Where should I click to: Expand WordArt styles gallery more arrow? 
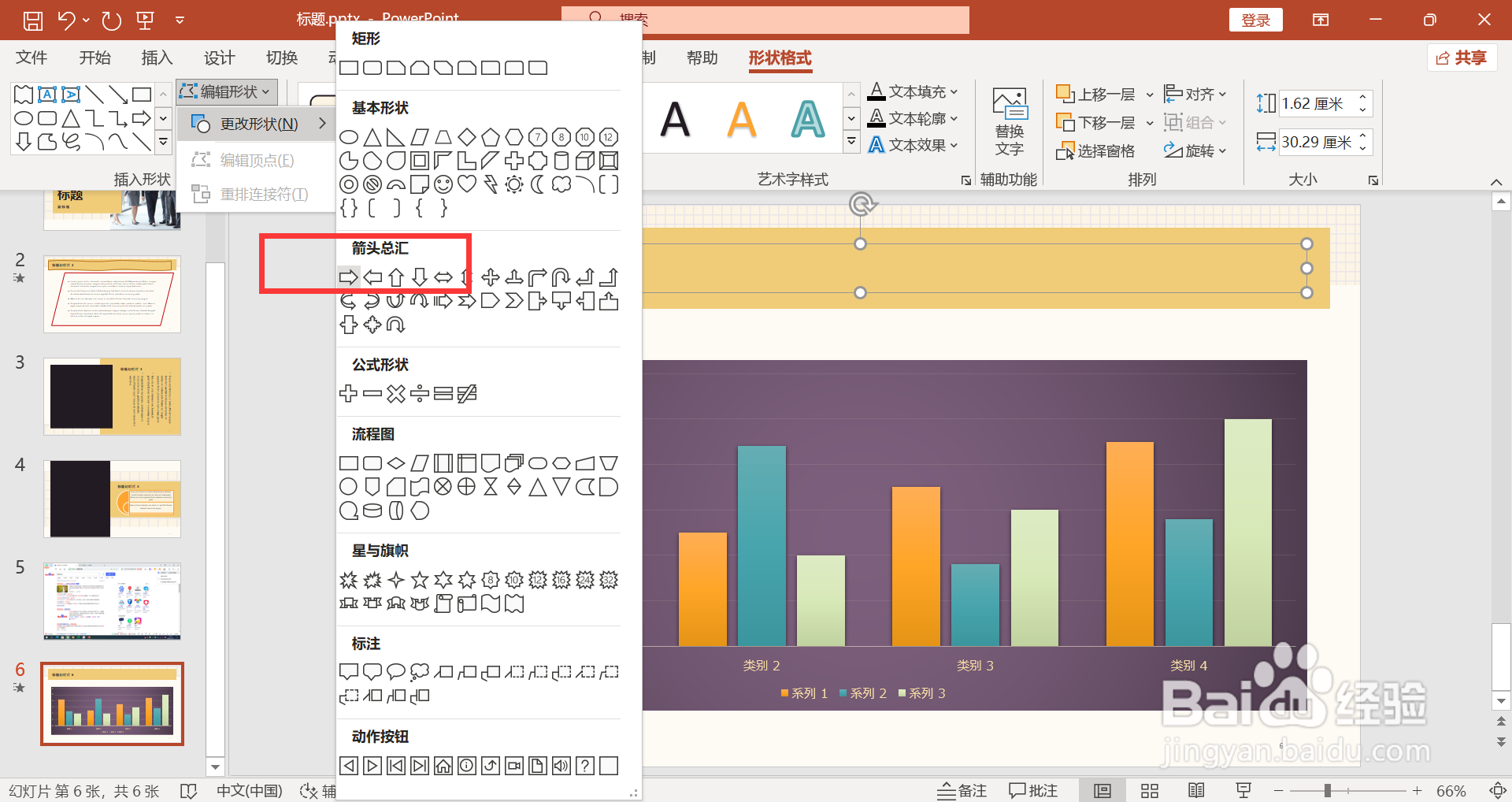click(x=851, y=143)
